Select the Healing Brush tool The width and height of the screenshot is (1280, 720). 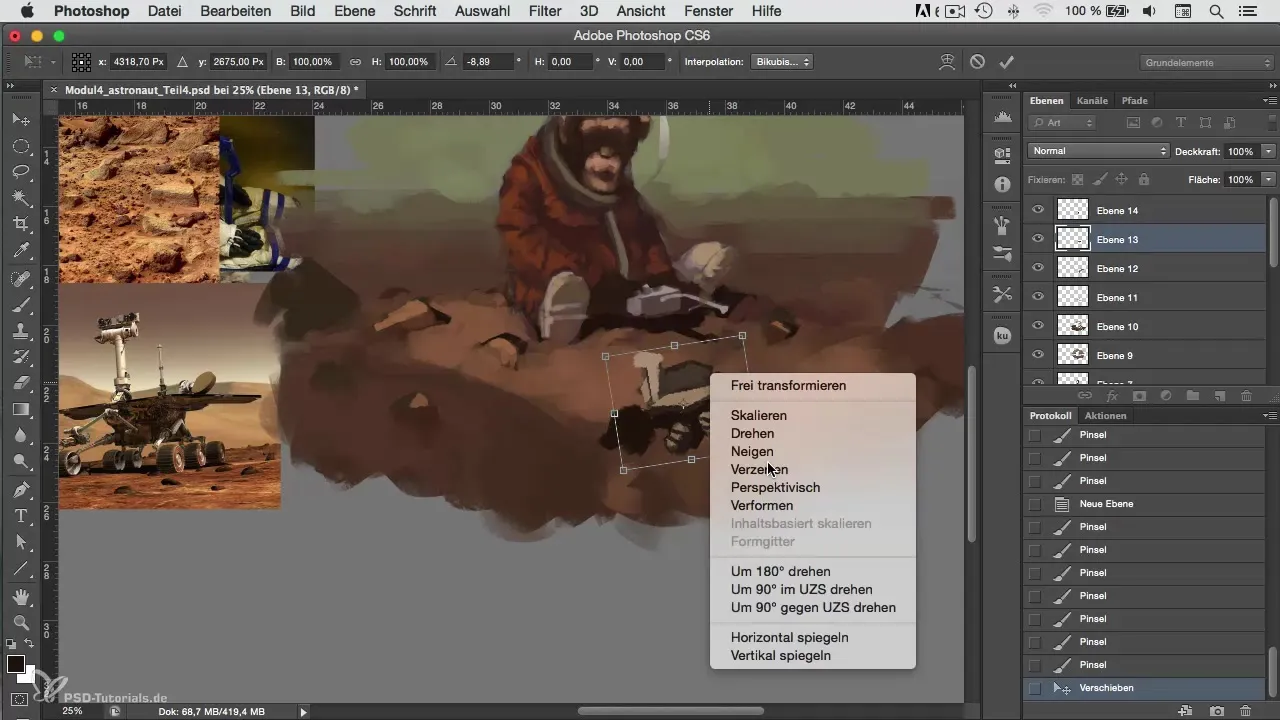pos(20,279)
